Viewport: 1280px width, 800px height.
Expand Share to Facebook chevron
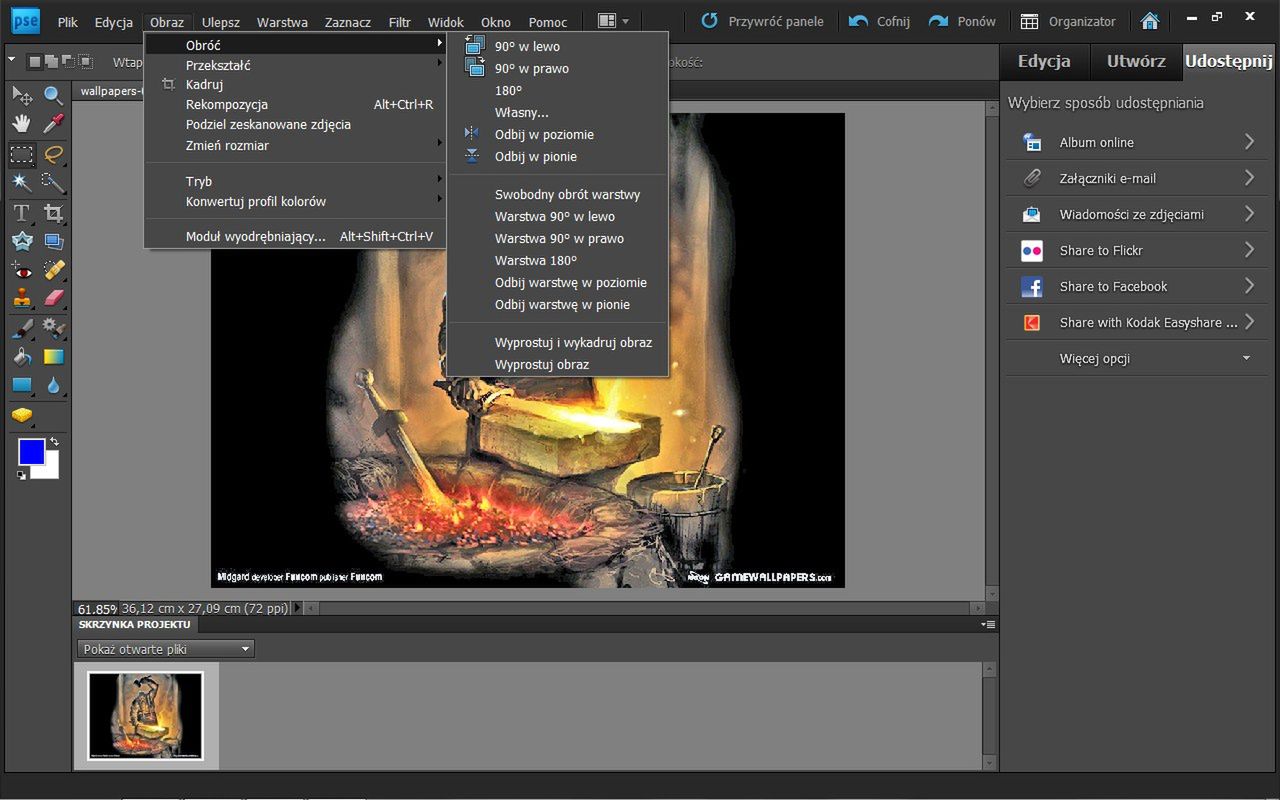click(1249, 286)
